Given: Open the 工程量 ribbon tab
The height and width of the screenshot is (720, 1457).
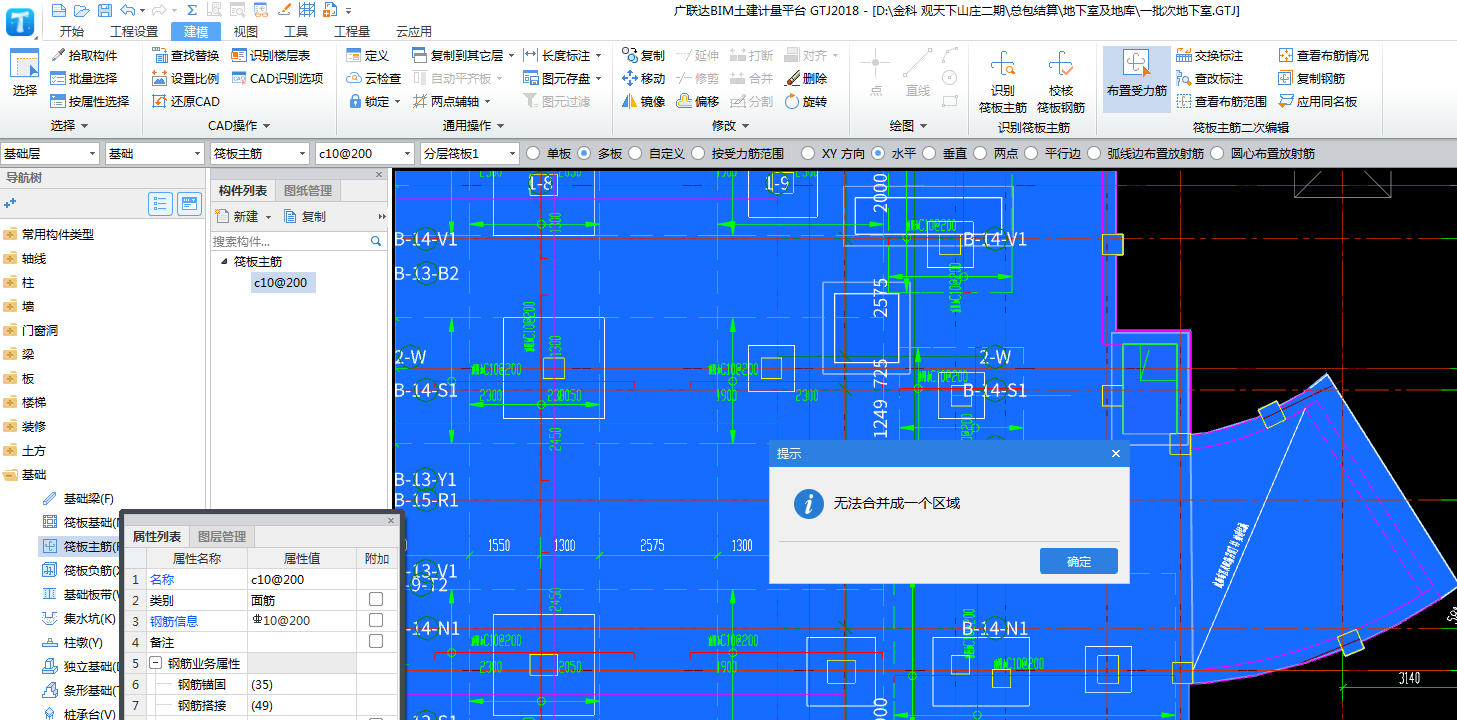Looking at the screenshot, I should coord(351,31).
